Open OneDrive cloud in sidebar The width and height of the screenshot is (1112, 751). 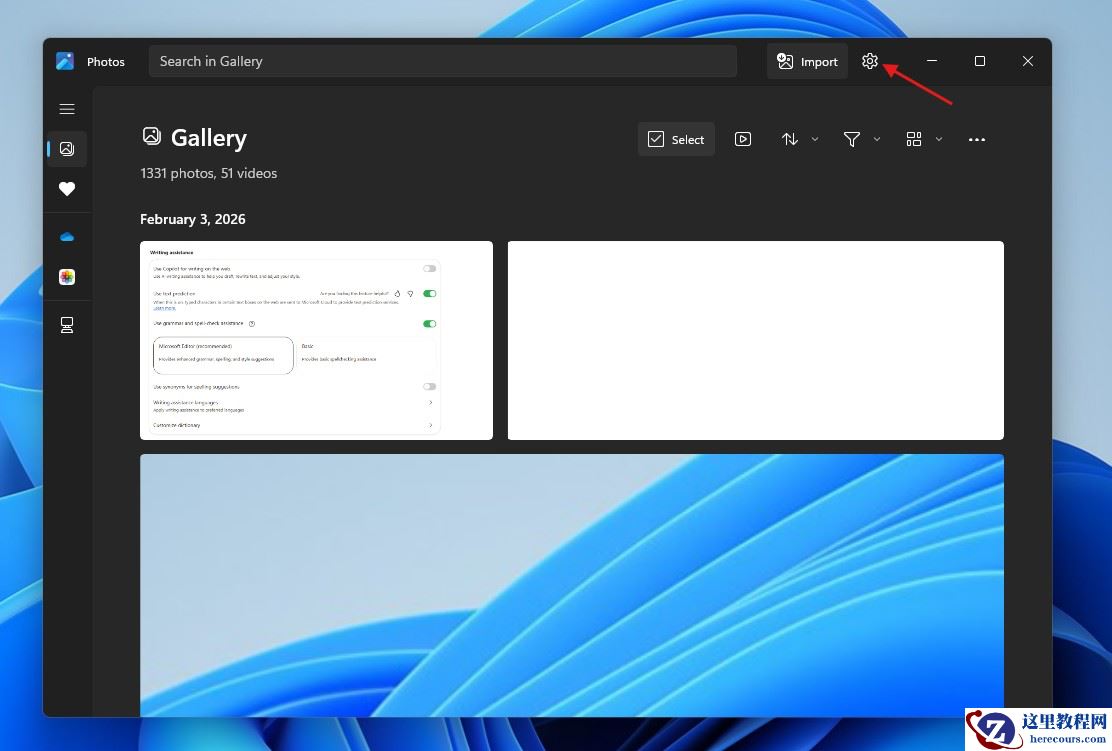click(67, 237)
